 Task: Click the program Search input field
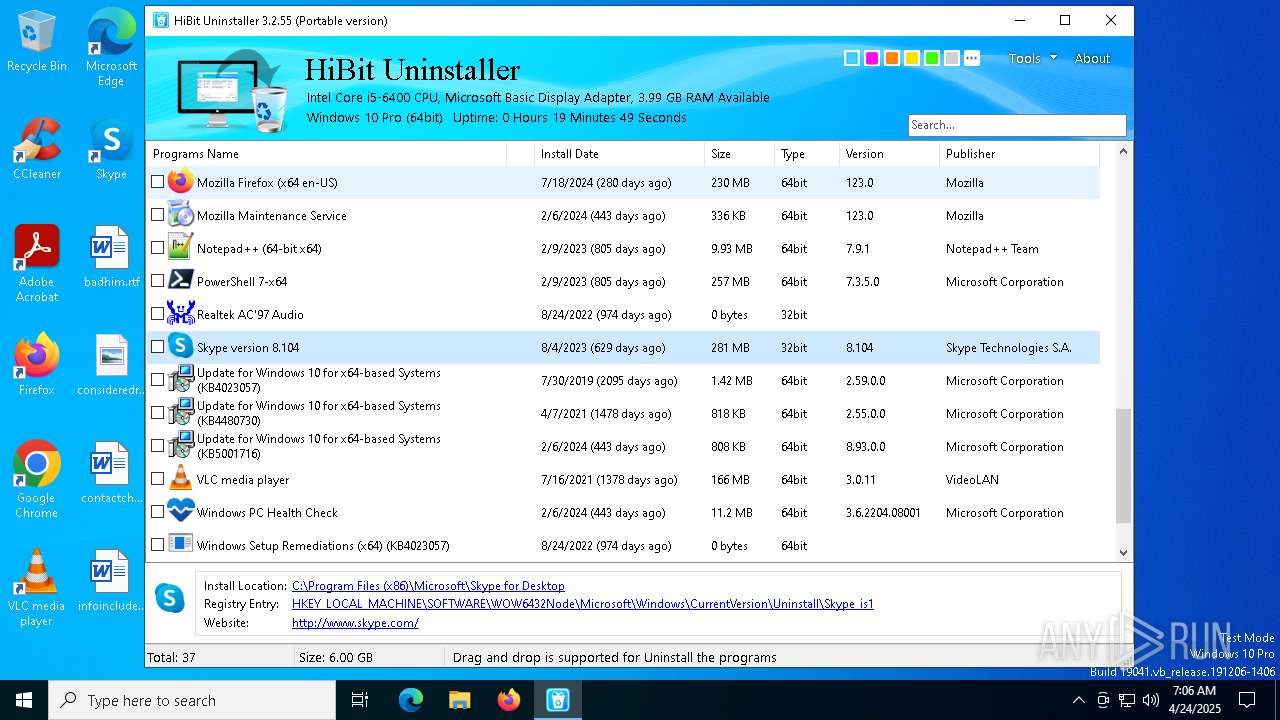coord(1017,125)
